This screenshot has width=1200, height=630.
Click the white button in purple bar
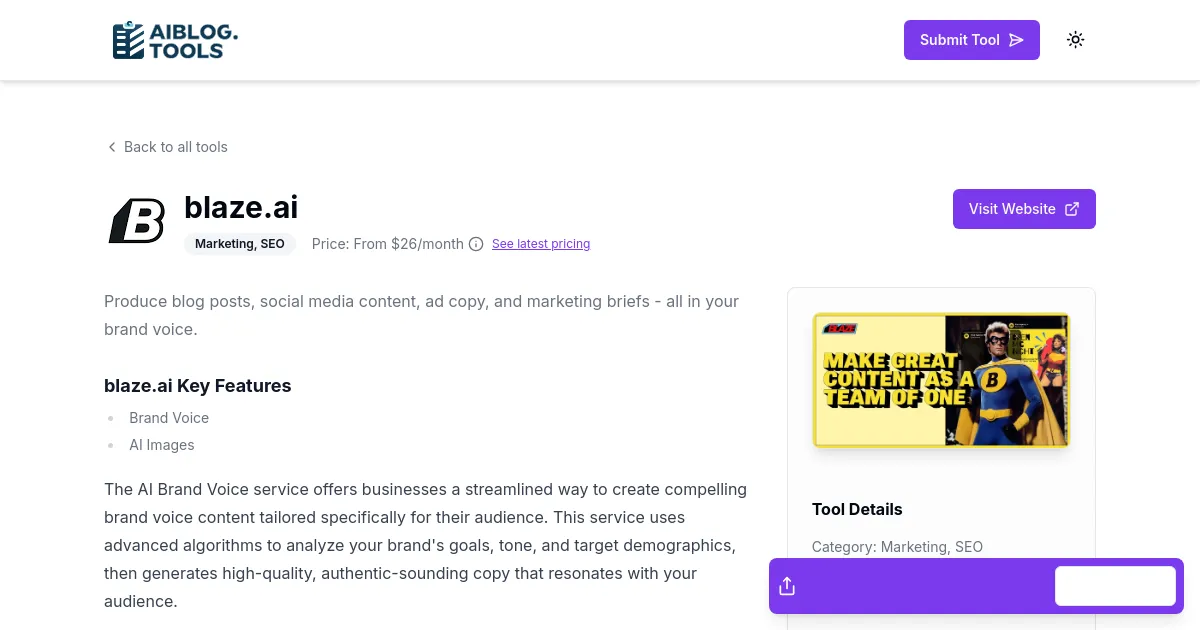[1115, 586]
